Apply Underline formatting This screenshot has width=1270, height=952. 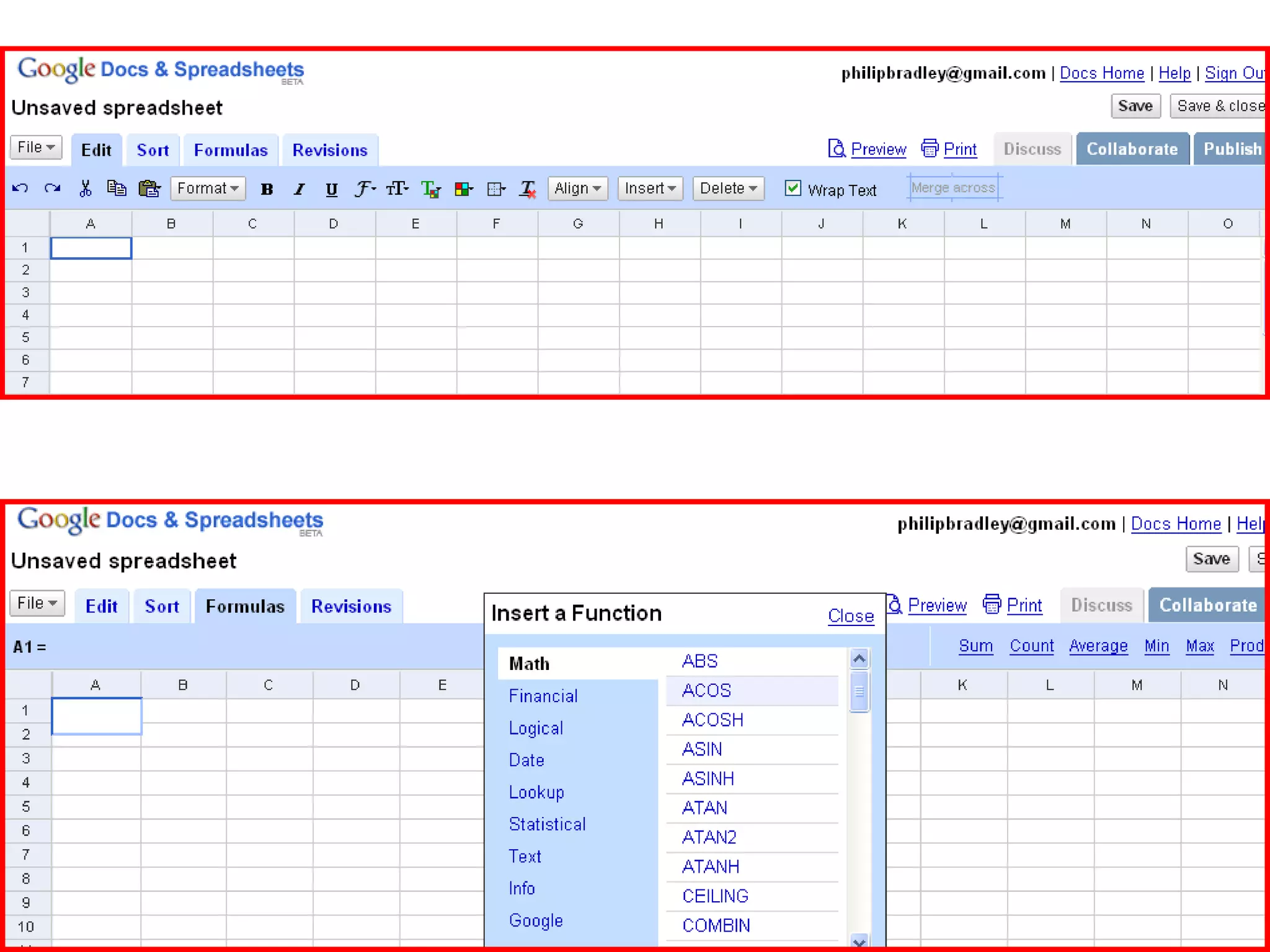click(332, 189)
